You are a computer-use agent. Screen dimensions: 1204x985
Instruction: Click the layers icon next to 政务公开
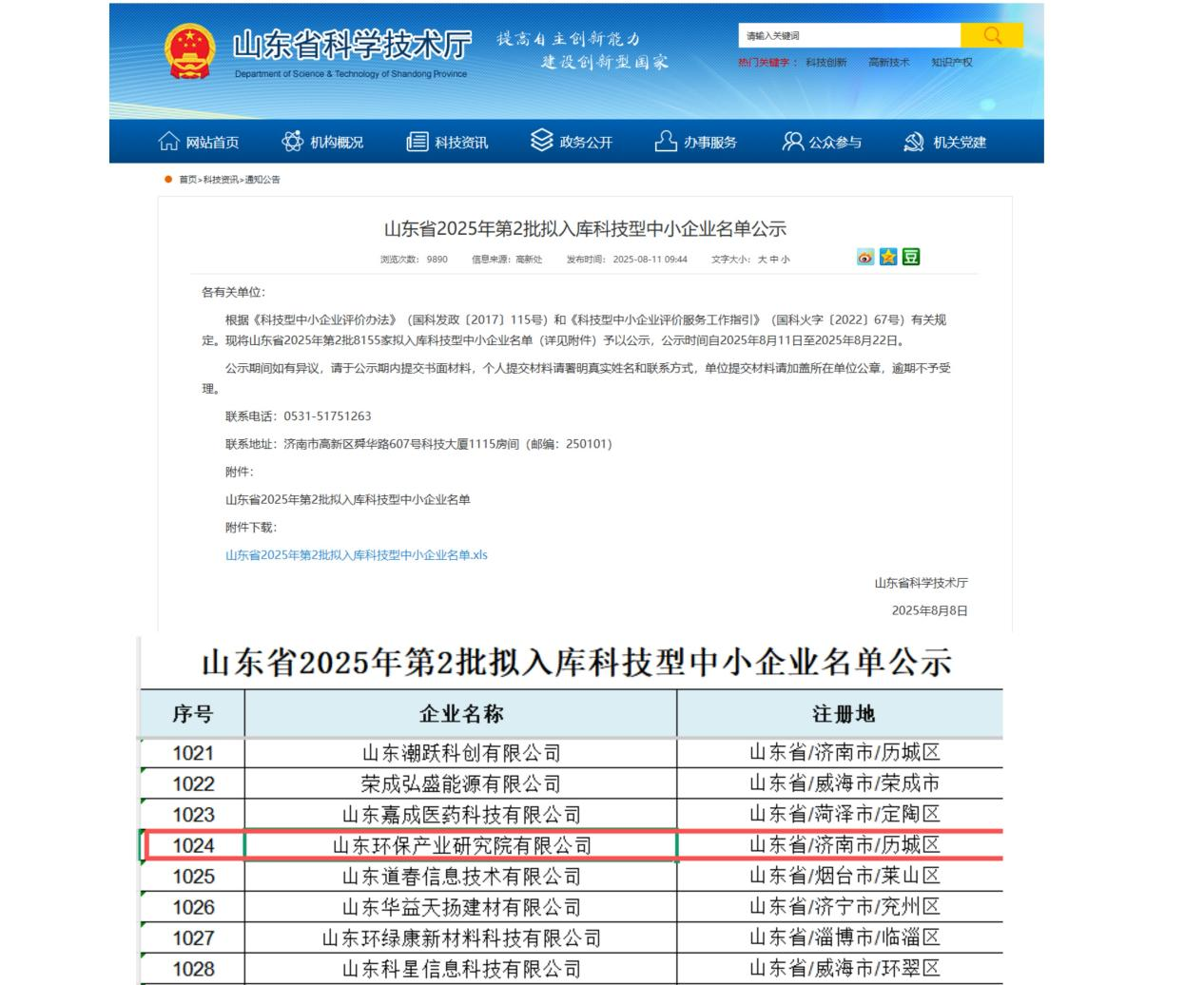pos(541,141)
